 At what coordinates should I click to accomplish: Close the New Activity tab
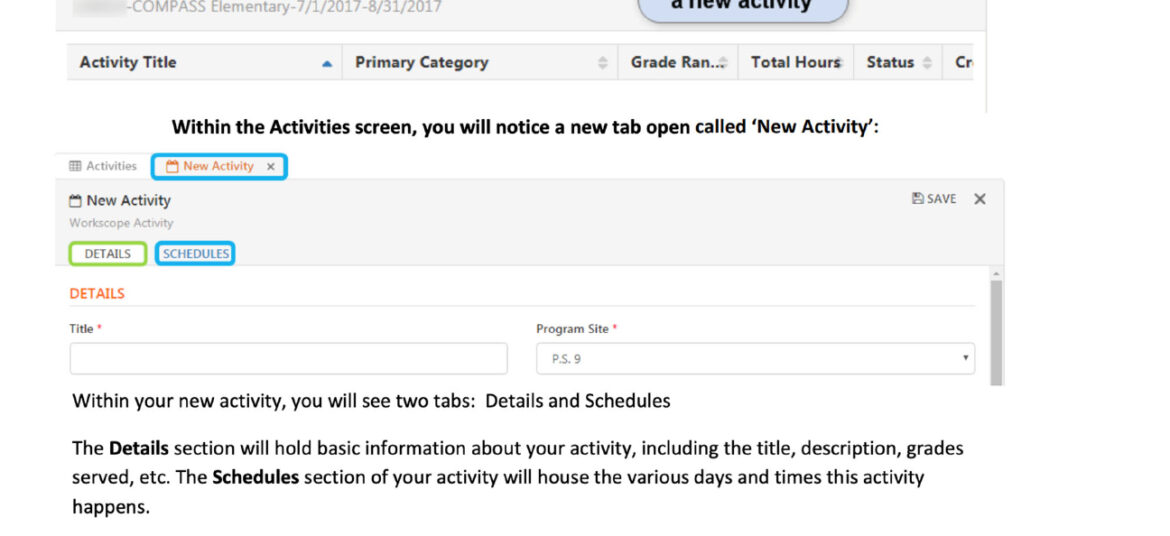(x=271, y=167)
